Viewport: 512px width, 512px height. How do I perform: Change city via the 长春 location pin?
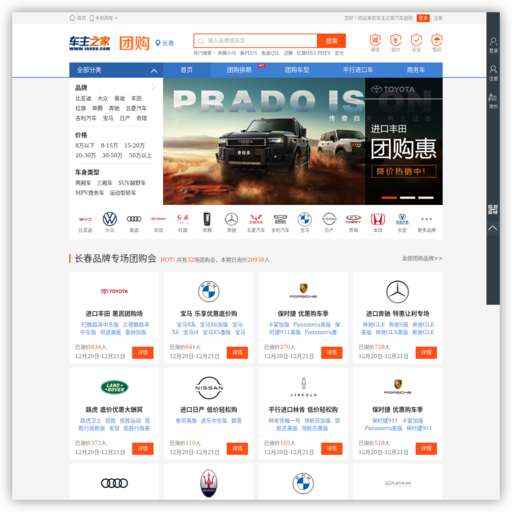point(164,43)
